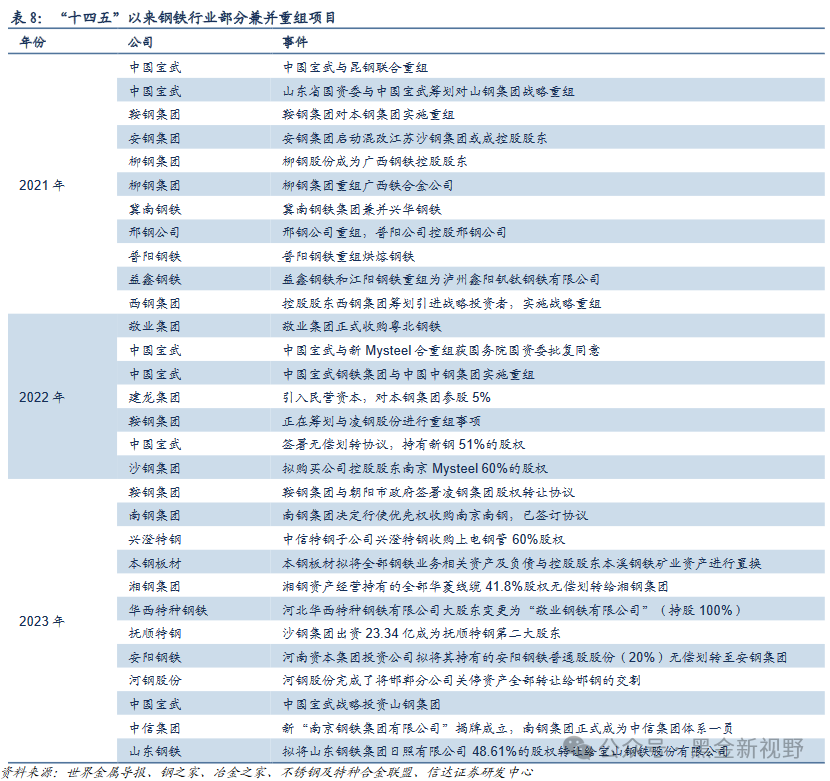Select the "河钢股份" company cell

[x=155, y=680]
